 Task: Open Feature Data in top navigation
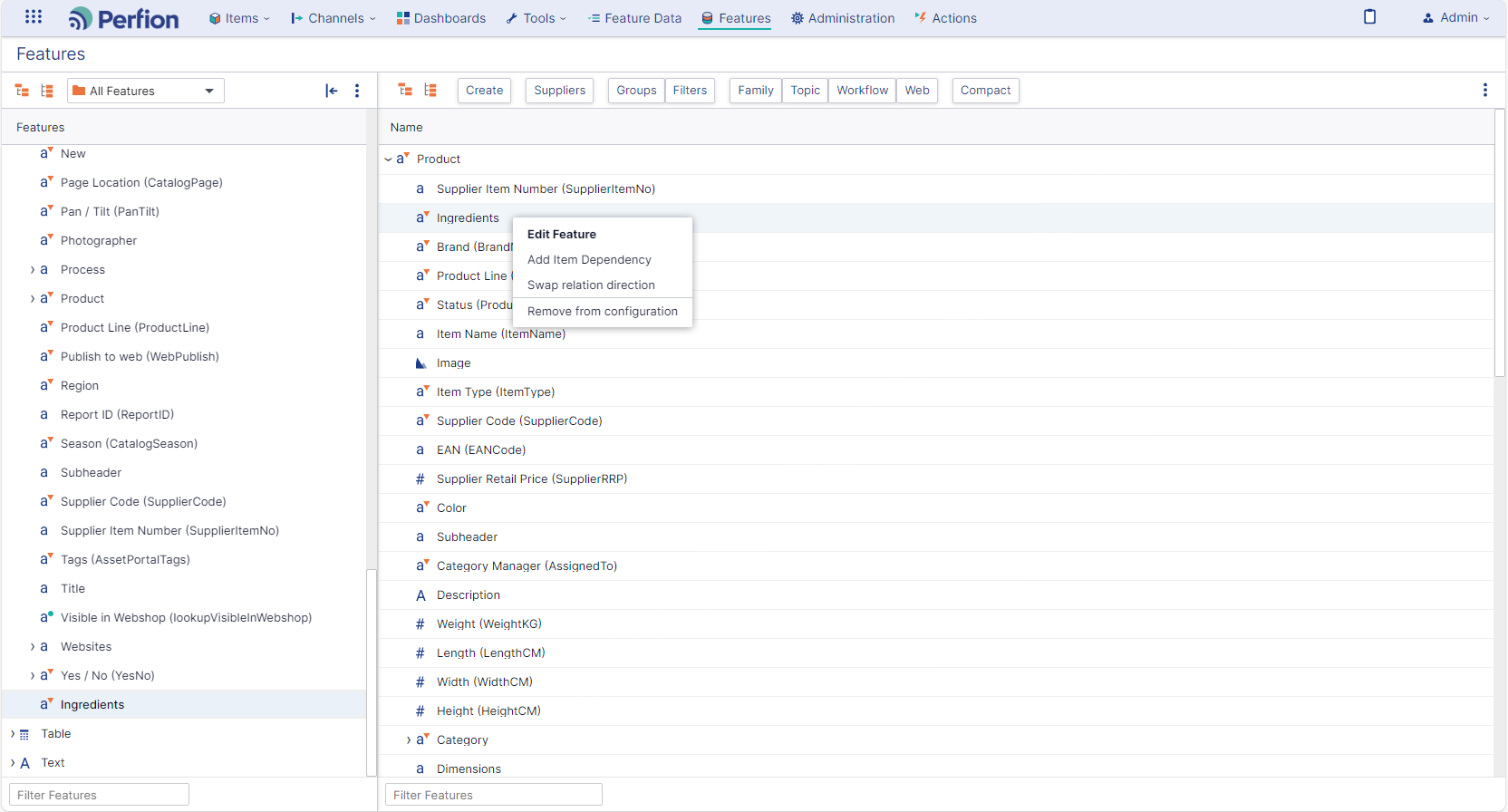pyautogui.click(x=634, y=18)
